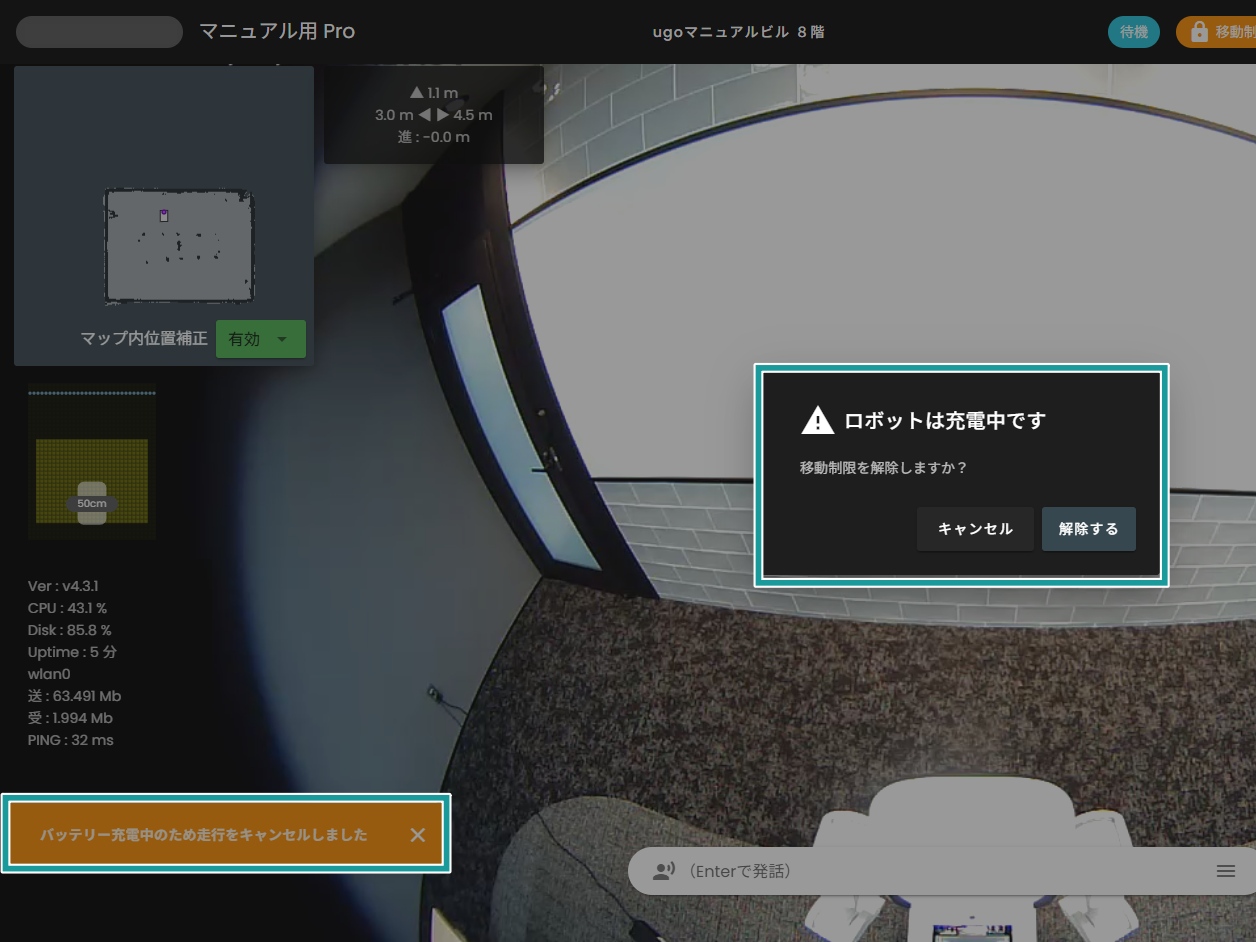Click the マニュアル用 Pro app title
The image size is (1256, 942).
tap(277, 31)
